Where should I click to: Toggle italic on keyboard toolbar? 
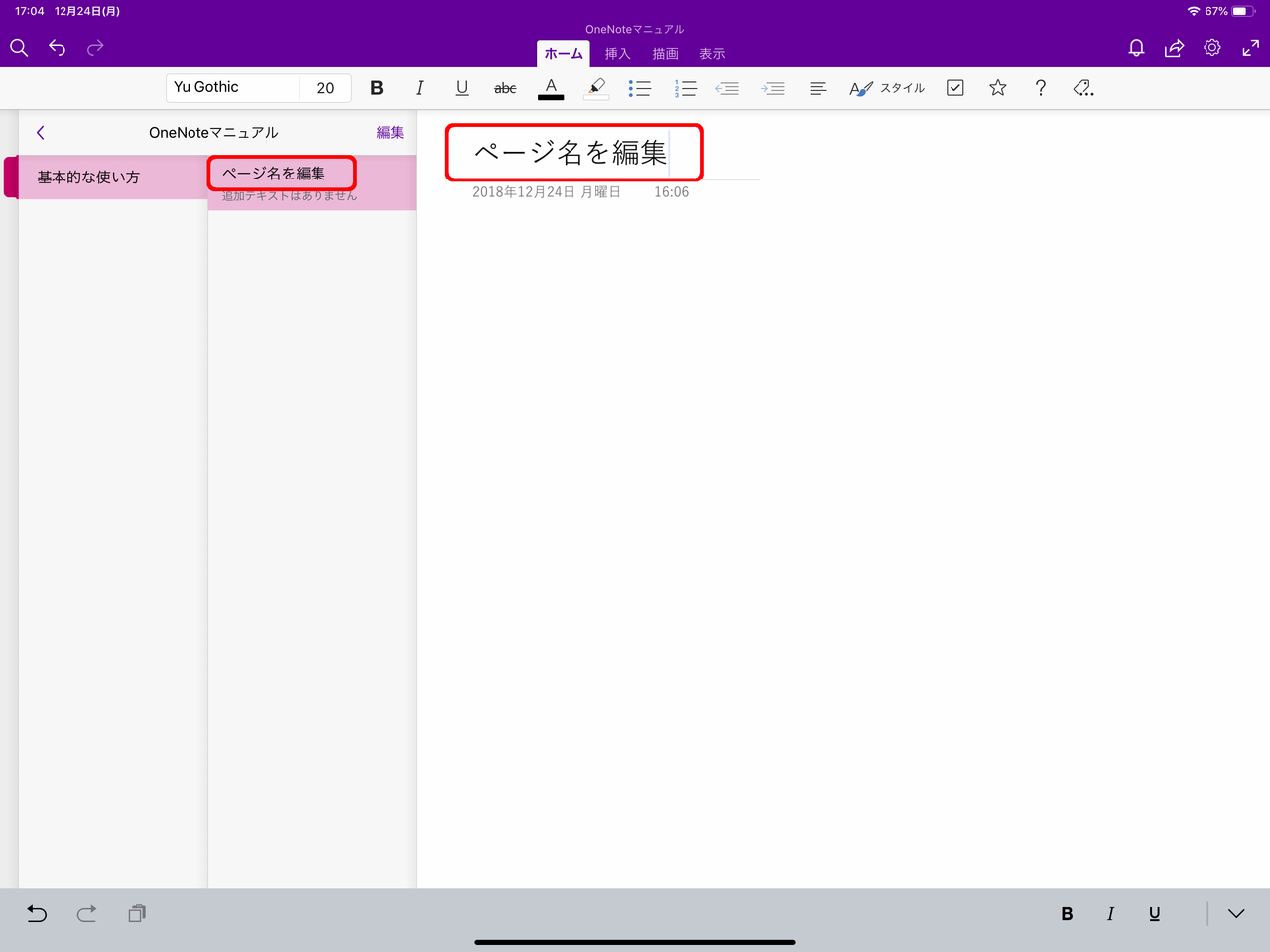tap(1110, 914)
